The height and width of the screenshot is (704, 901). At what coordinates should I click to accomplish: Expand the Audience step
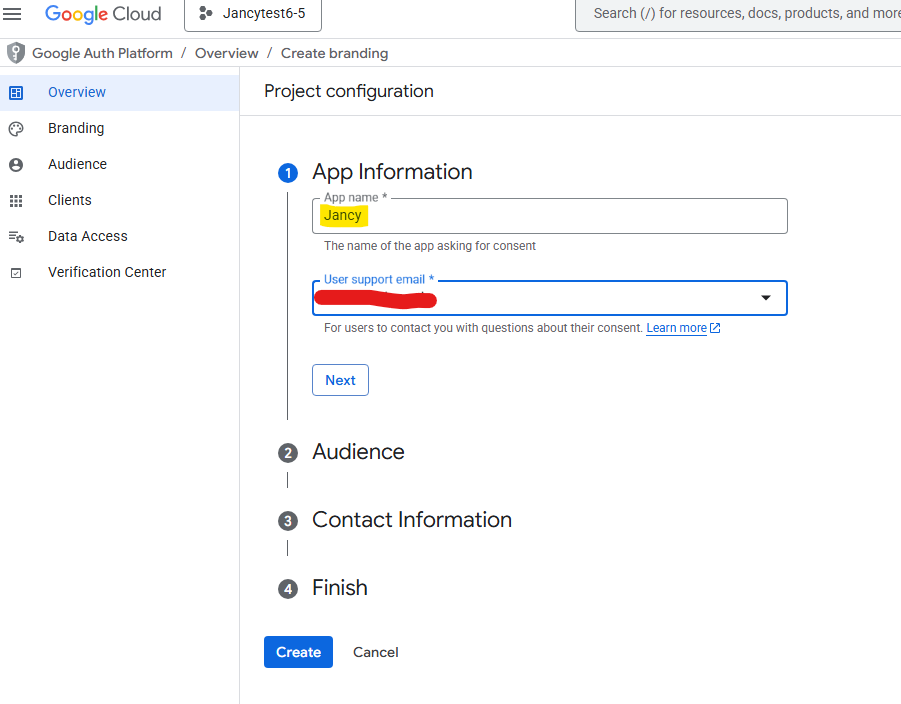click(x=358, y=452)
